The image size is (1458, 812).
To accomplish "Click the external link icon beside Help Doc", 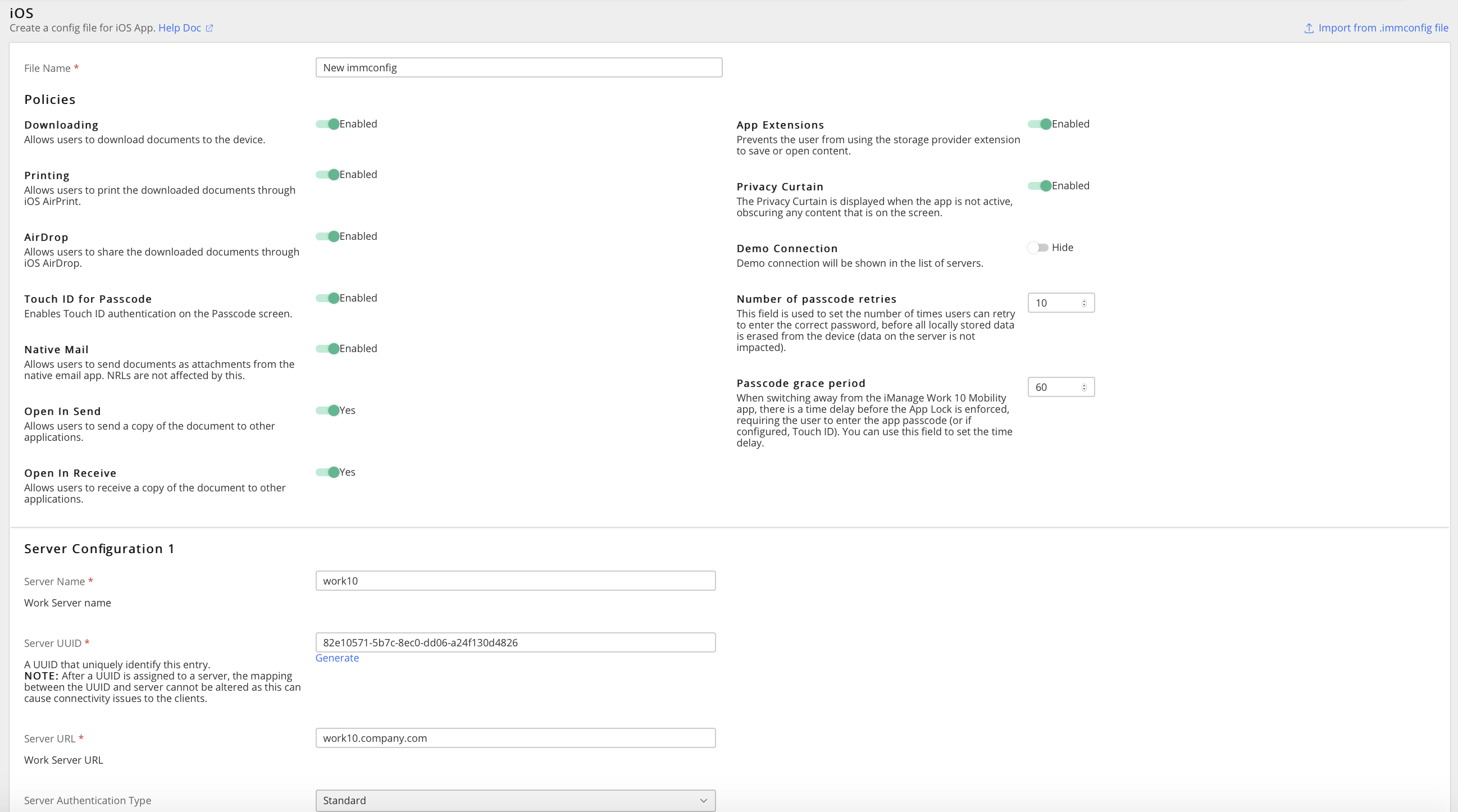I will [x=209, y=28].
